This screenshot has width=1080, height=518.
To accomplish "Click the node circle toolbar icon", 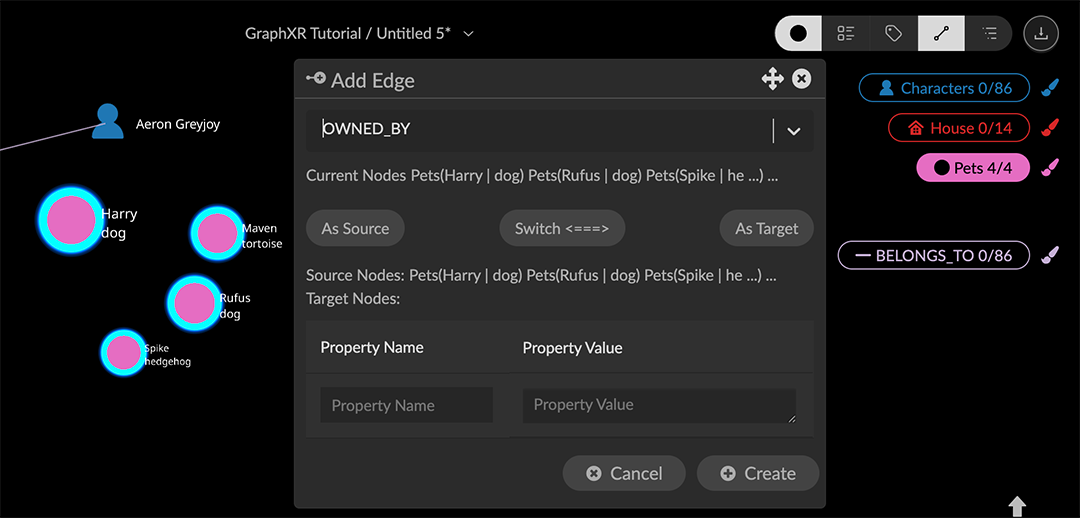I will point(798,33).
